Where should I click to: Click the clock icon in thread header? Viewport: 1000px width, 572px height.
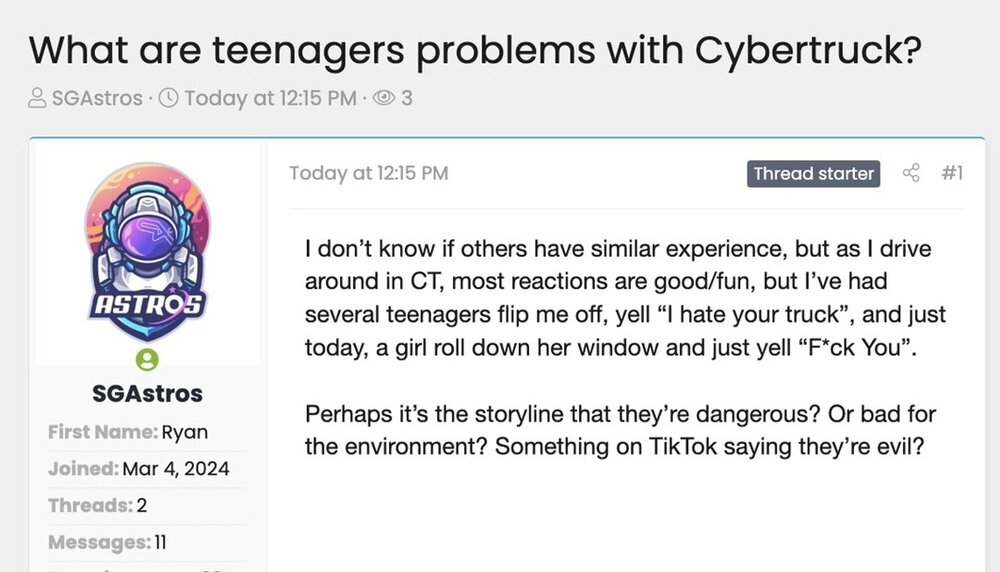(168, 99)
